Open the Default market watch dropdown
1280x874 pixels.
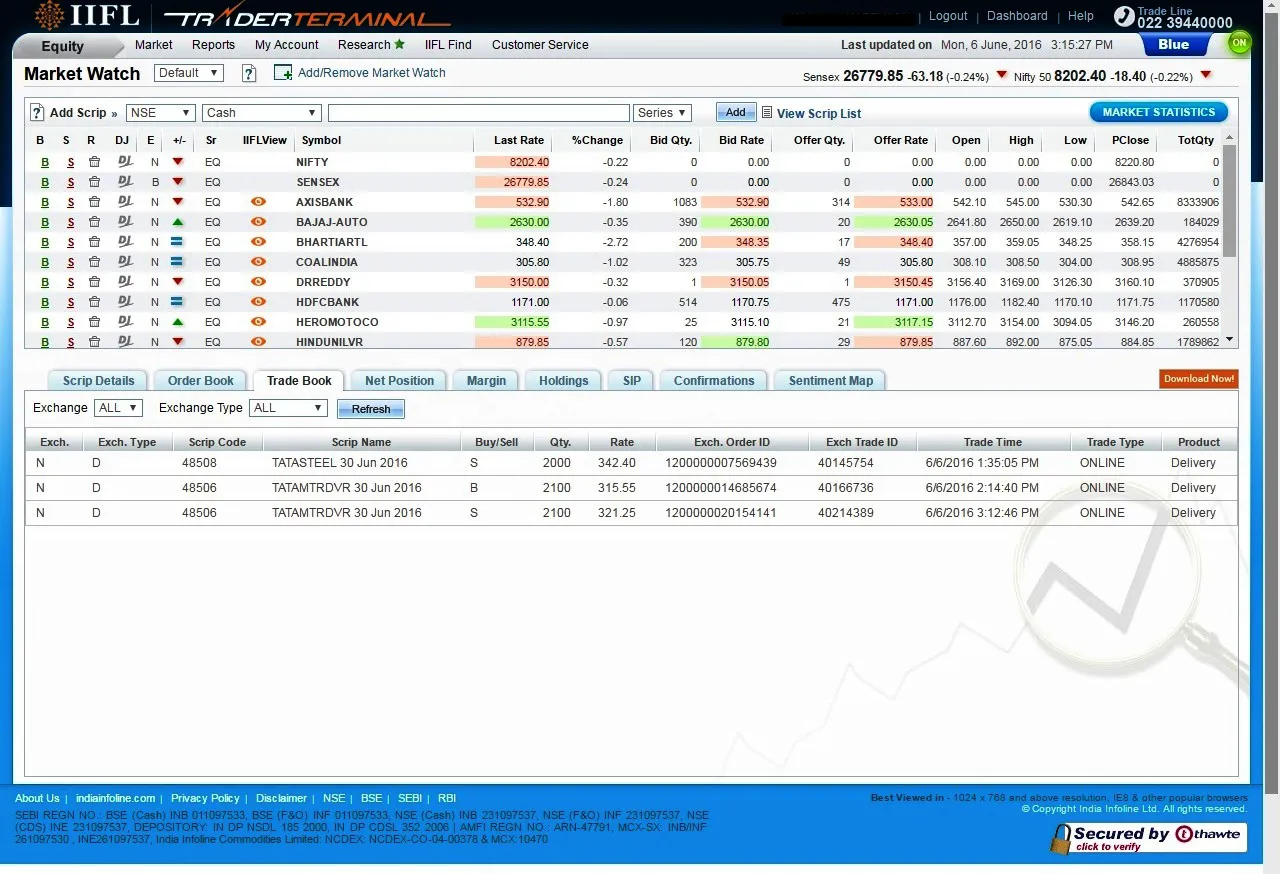tap(189, 73)
